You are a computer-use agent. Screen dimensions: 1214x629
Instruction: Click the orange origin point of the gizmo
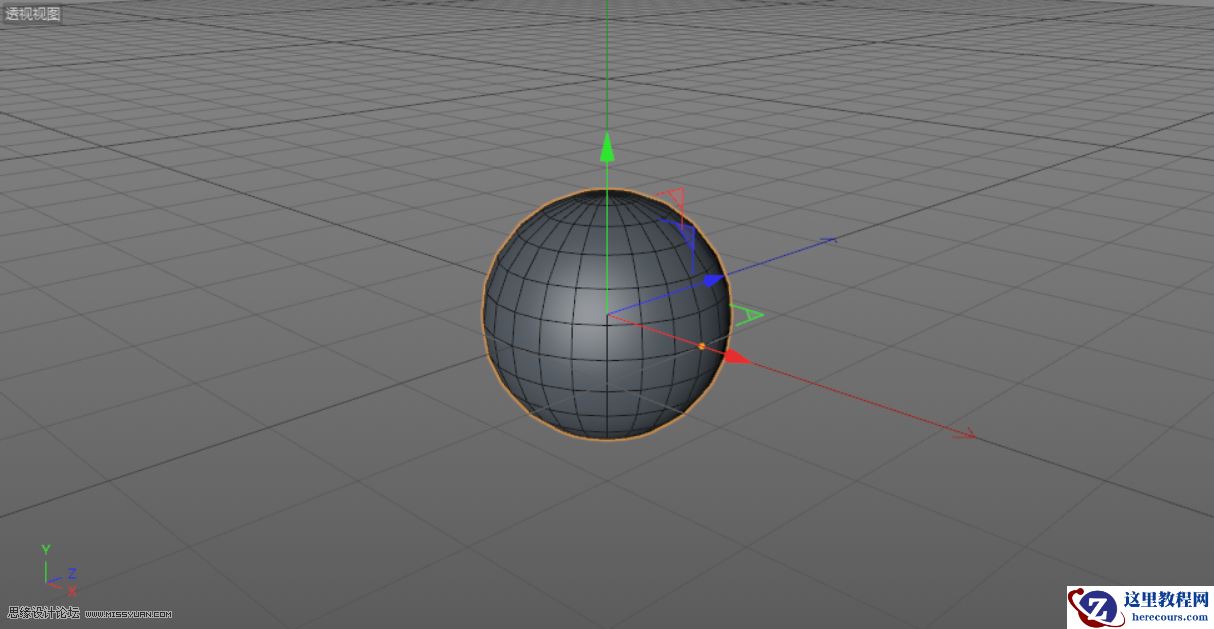(x=701, y=345)
